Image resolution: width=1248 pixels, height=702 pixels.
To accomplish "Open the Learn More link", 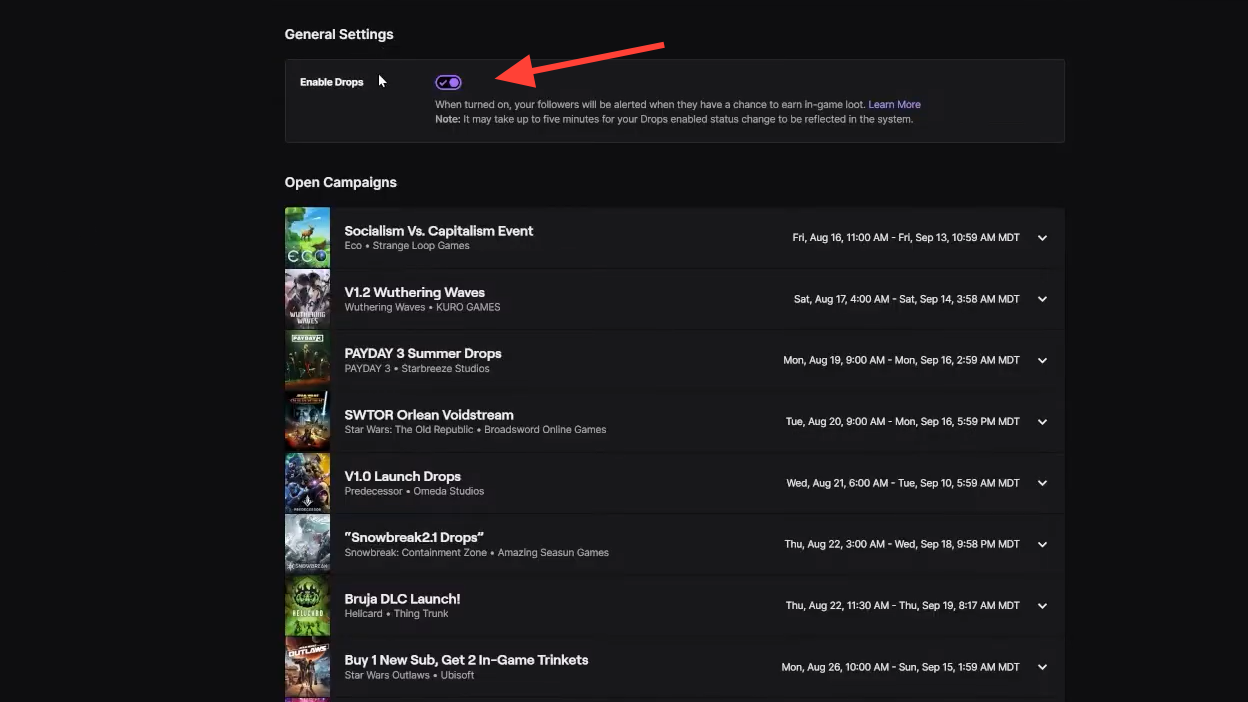I will pyautogui.click(x=894, y=104).
